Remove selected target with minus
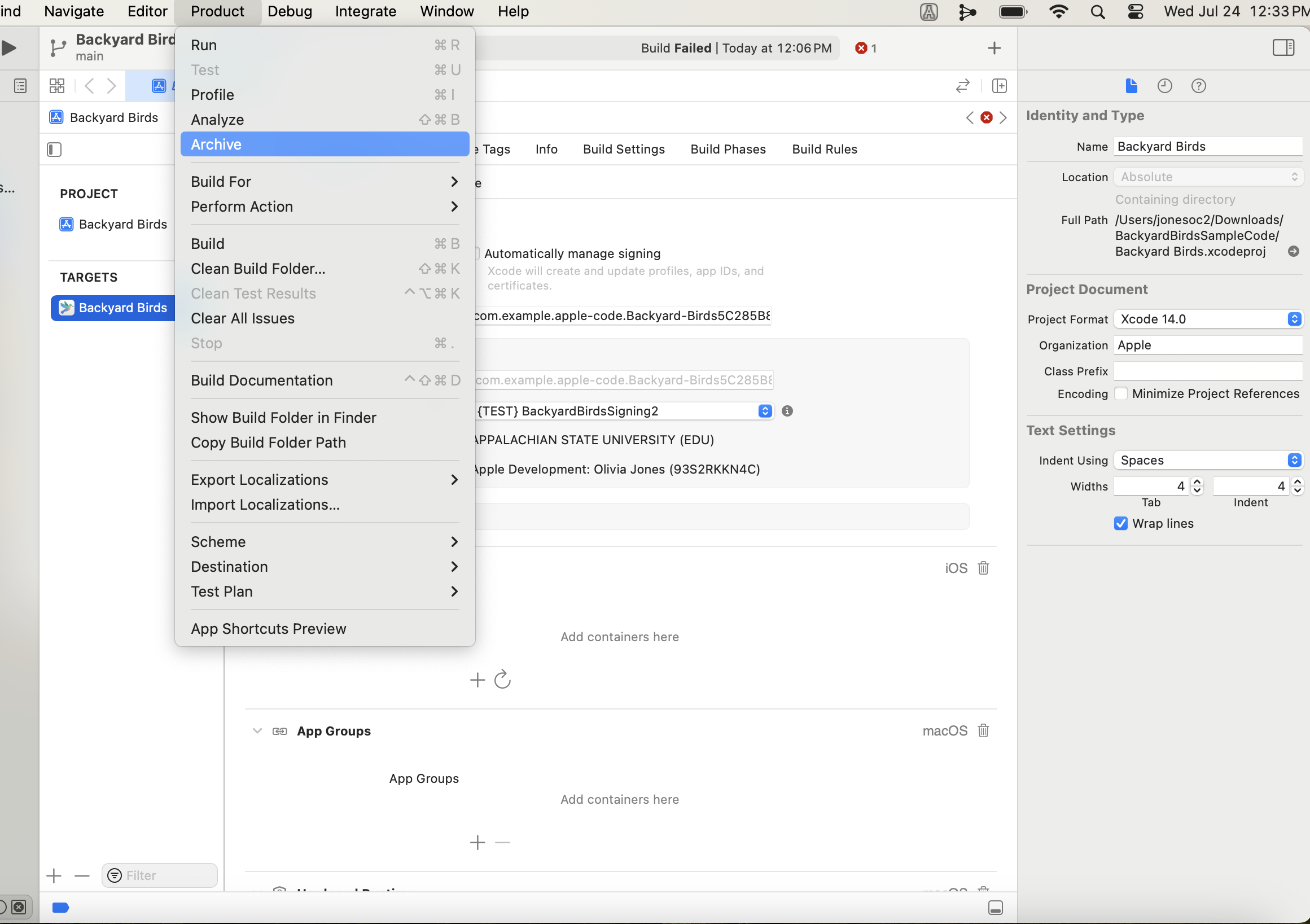 (82, 875)
